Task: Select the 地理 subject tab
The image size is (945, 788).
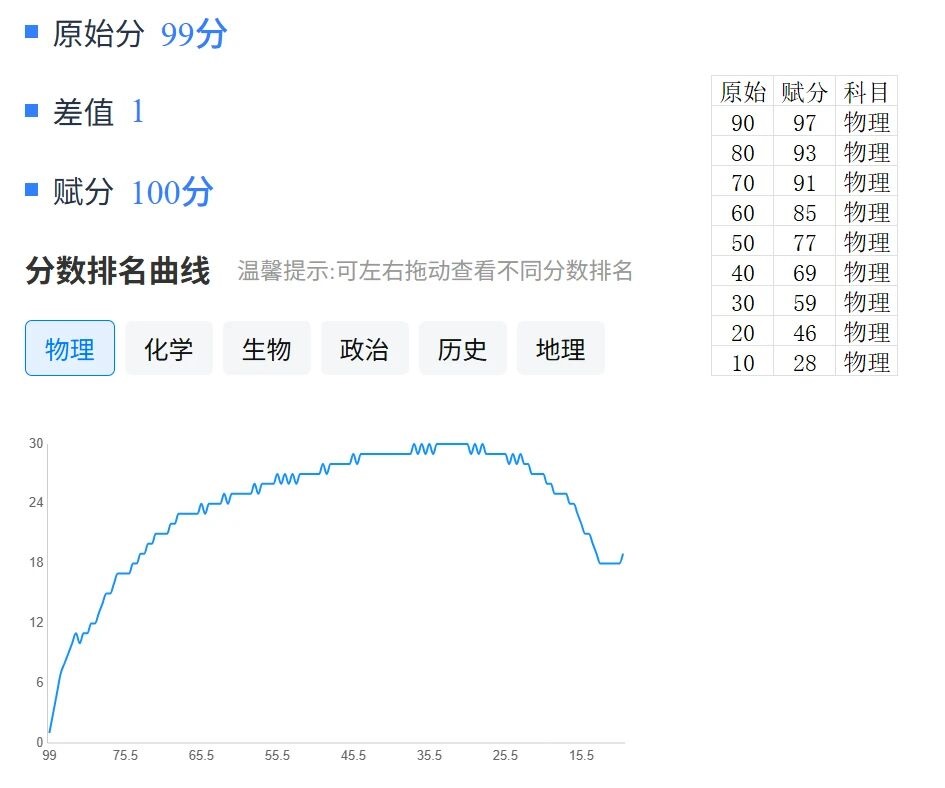Action: [560, 349]
